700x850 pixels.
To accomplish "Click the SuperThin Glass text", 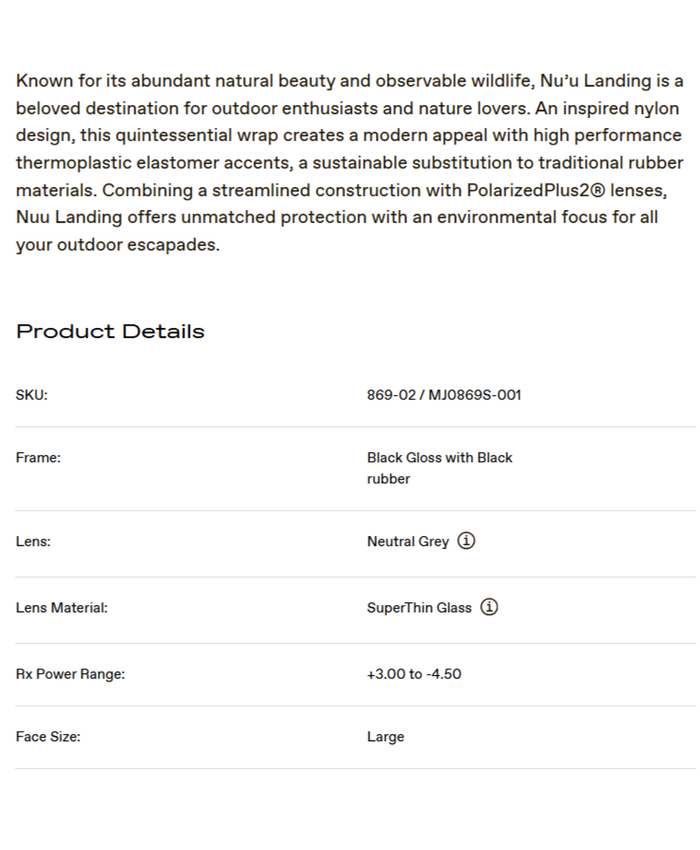I will point(419,608).
